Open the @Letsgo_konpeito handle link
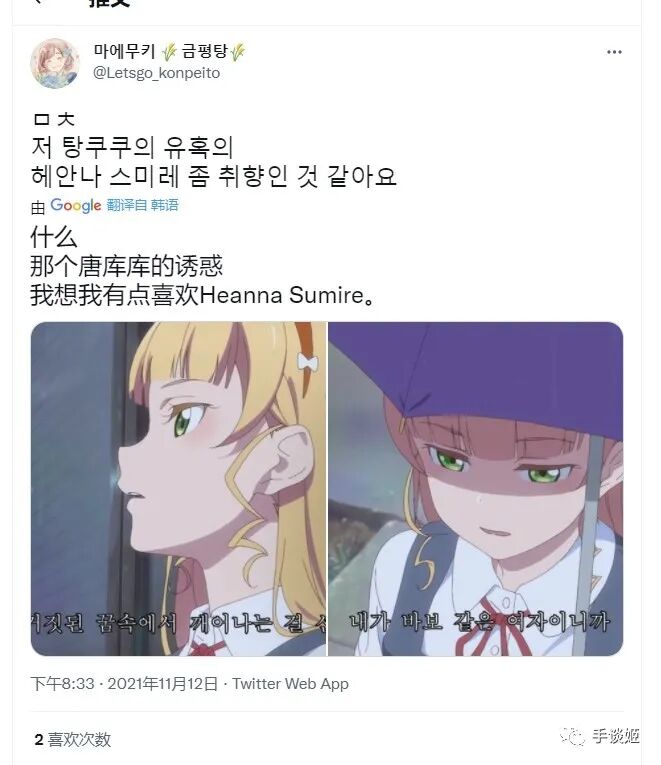The image size is (661, 765). pyautogui.click(x=157, y=73)
